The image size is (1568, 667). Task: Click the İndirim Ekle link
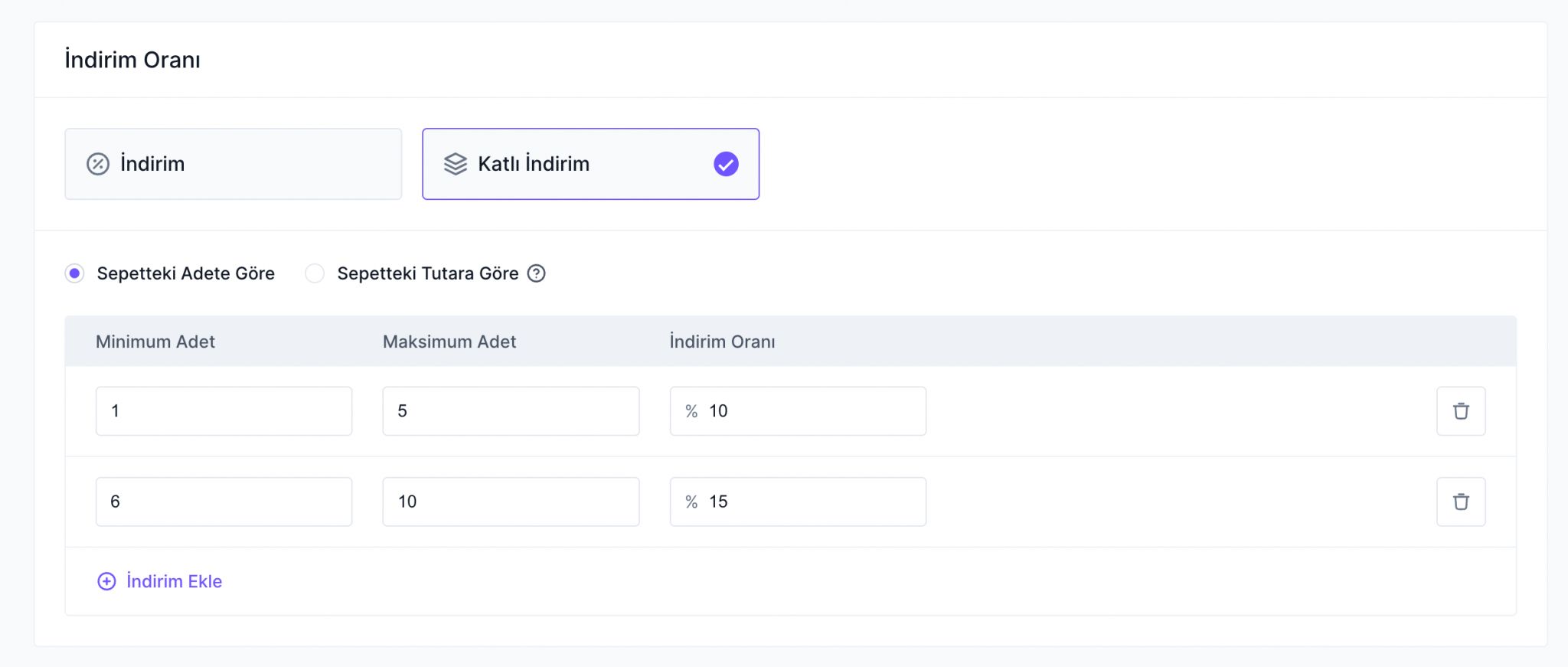(x=174, y=581)
